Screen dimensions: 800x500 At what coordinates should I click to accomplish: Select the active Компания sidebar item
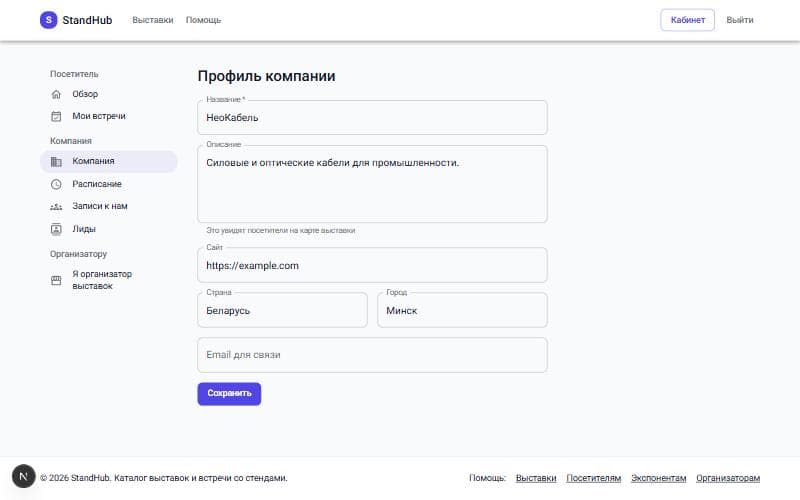109,161
